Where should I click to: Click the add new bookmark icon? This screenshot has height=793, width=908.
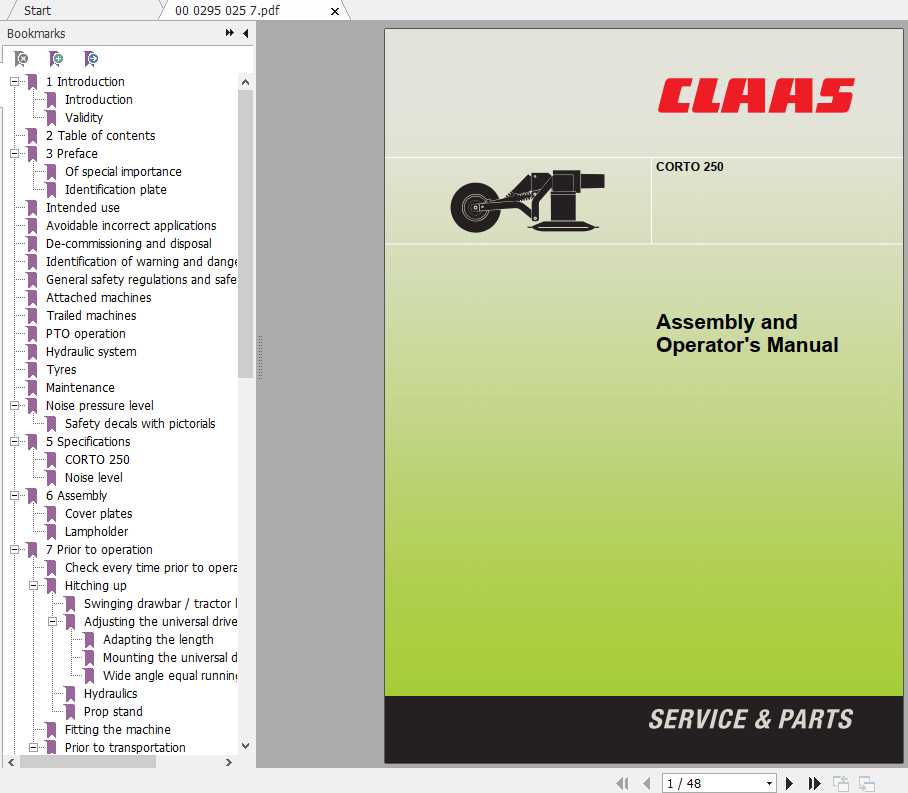click(x=57, y=59)
